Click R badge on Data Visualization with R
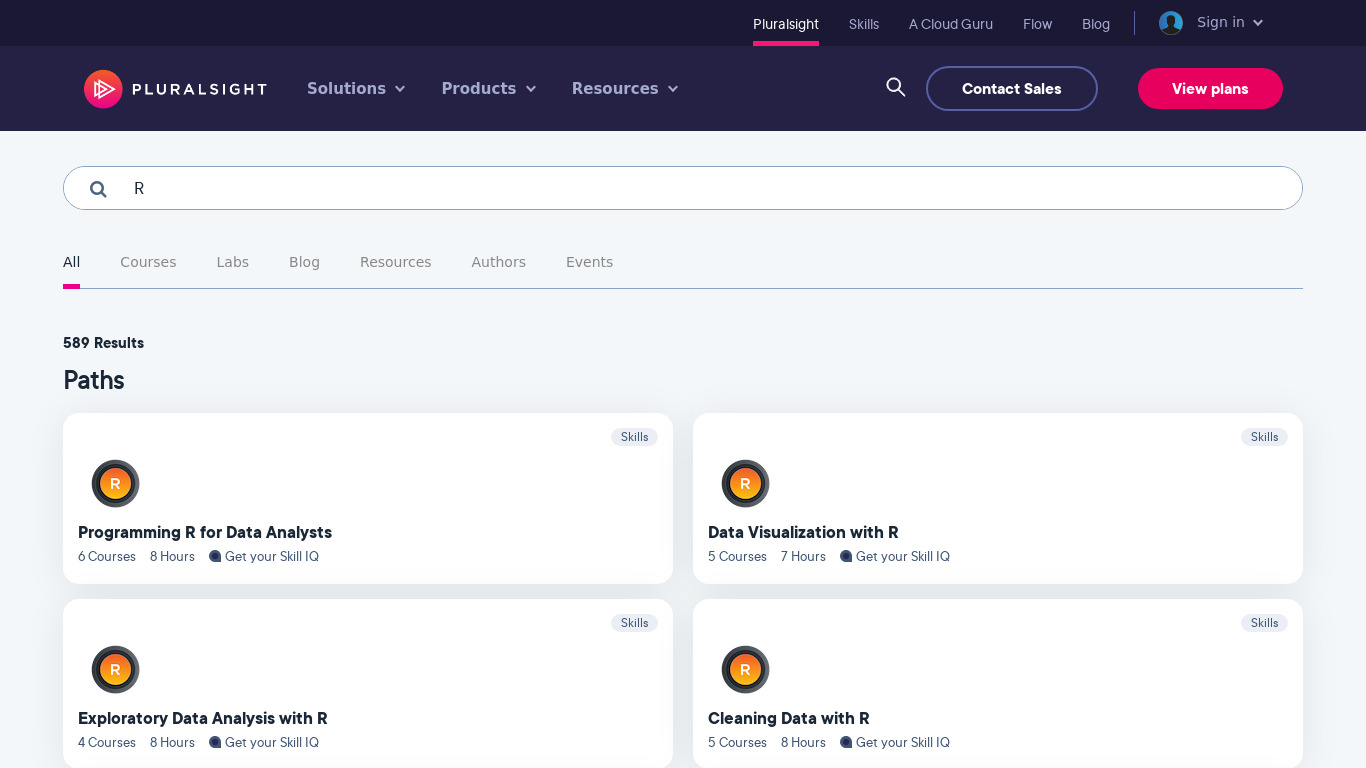1366x768 pixels. coord(745,484)
